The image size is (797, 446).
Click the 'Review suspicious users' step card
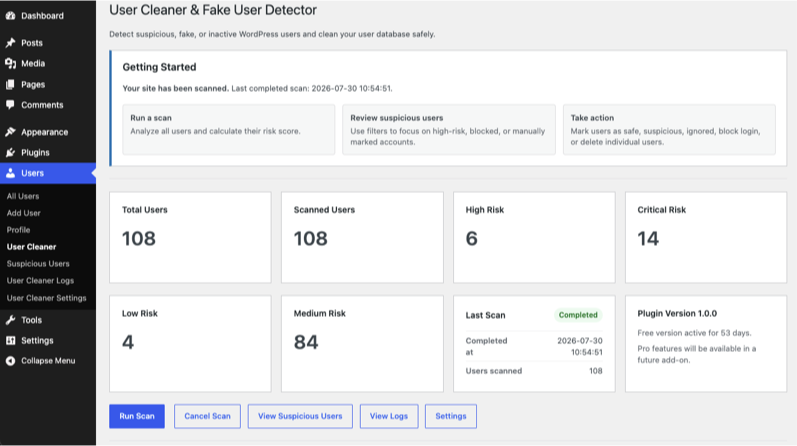point(449,129)
